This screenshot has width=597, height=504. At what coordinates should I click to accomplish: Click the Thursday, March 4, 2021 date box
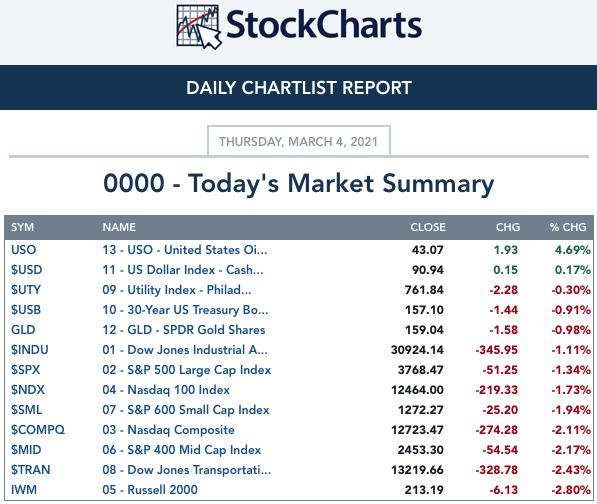click(299, 141)
